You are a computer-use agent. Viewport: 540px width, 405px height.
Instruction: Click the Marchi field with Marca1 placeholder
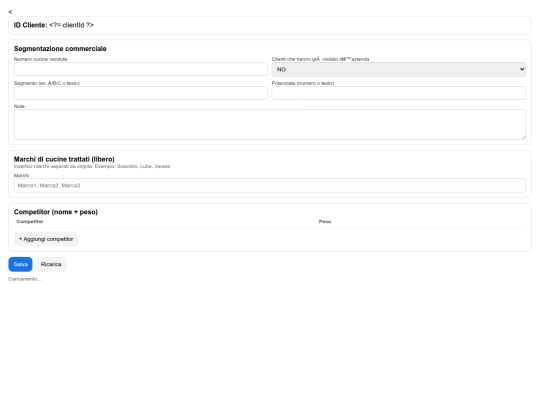pyautogui.click(x=270, y=185)
